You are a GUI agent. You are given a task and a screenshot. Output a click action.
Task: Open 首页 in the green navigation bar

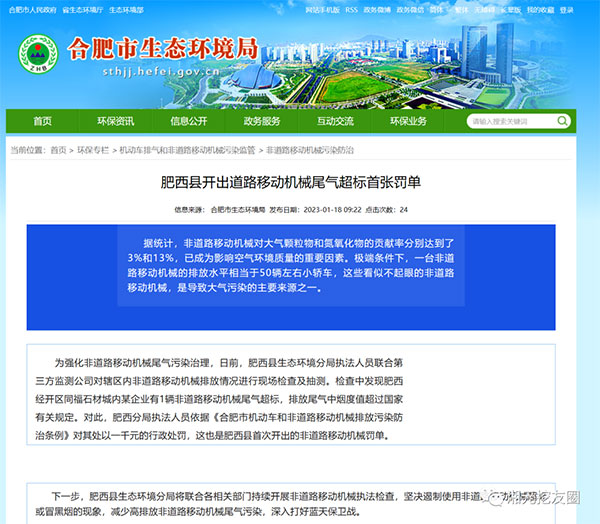pyautogui.click(x=42, y=121)
